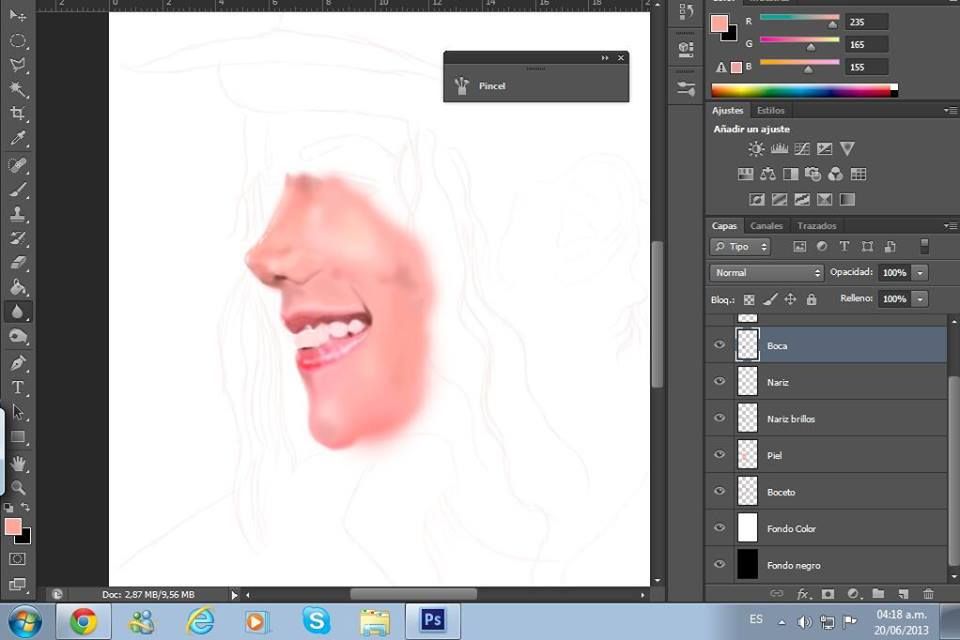Screen dimensions: 960x640
Task: Open the Tipo layer filter dropdown
Action: click(740, 246)
